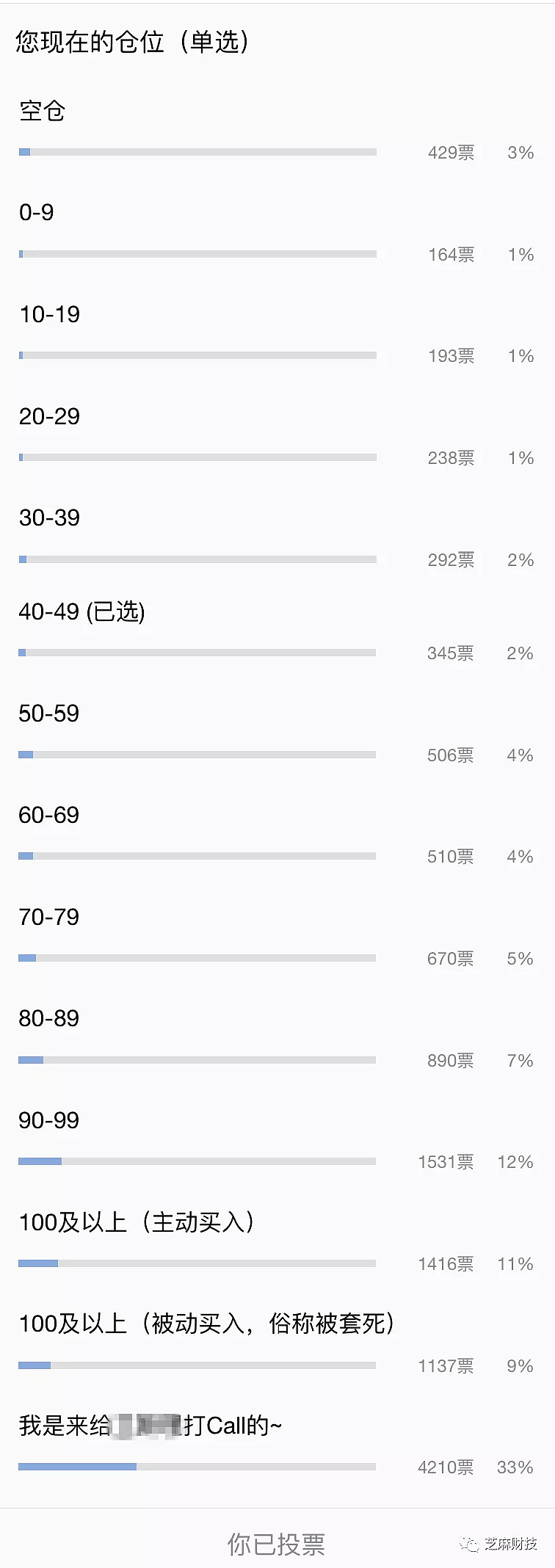Select the 空仓 poll option
The width and height of the screenshot is (555, 1568).
(43, 111)
